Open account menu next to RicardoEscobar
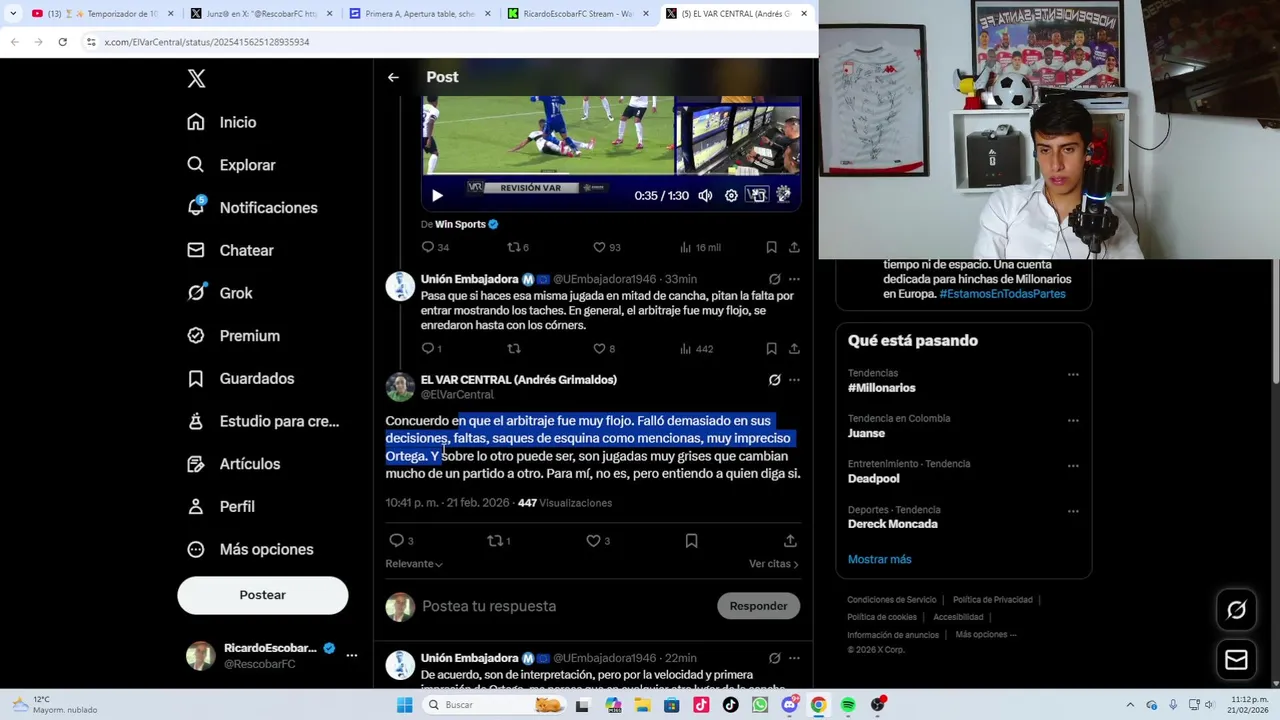The height and width of the screenshot is (720, 1280). (351, 655)
